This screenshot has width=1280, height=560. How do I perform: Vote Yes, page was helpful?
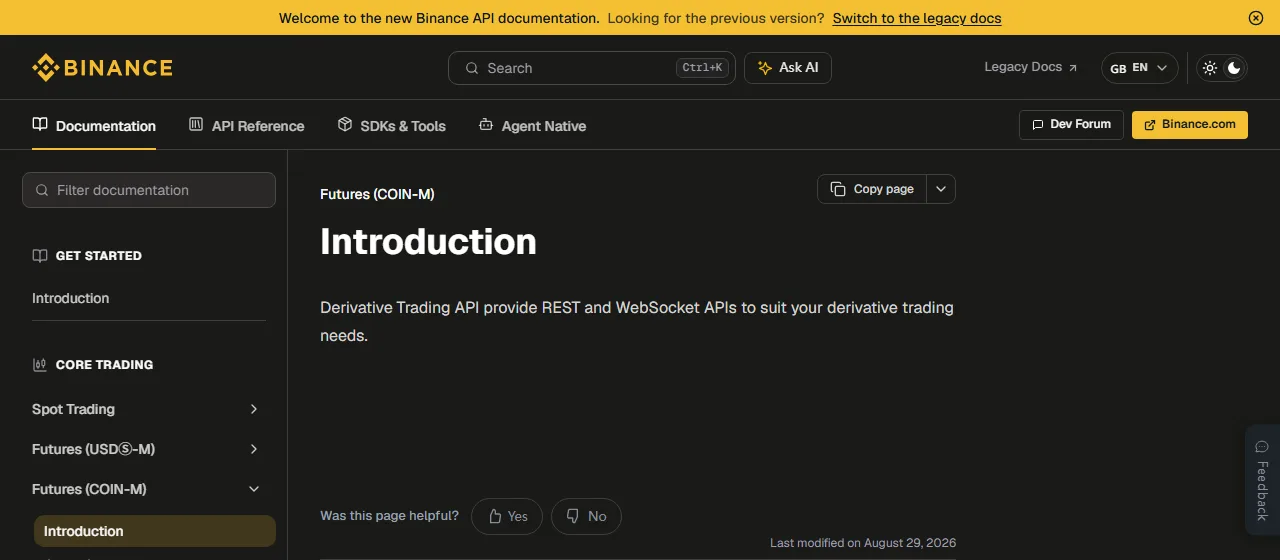(507, 516)
